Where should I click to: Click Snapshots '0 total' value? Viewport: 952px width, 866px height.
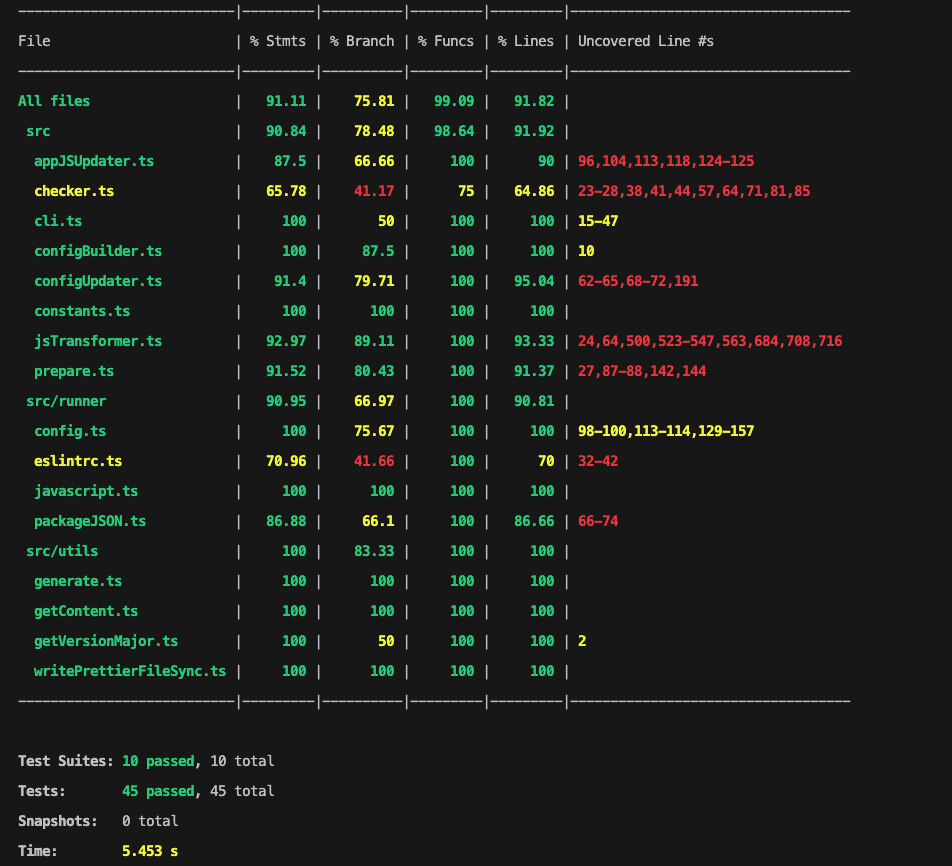[x=150, y=821]
